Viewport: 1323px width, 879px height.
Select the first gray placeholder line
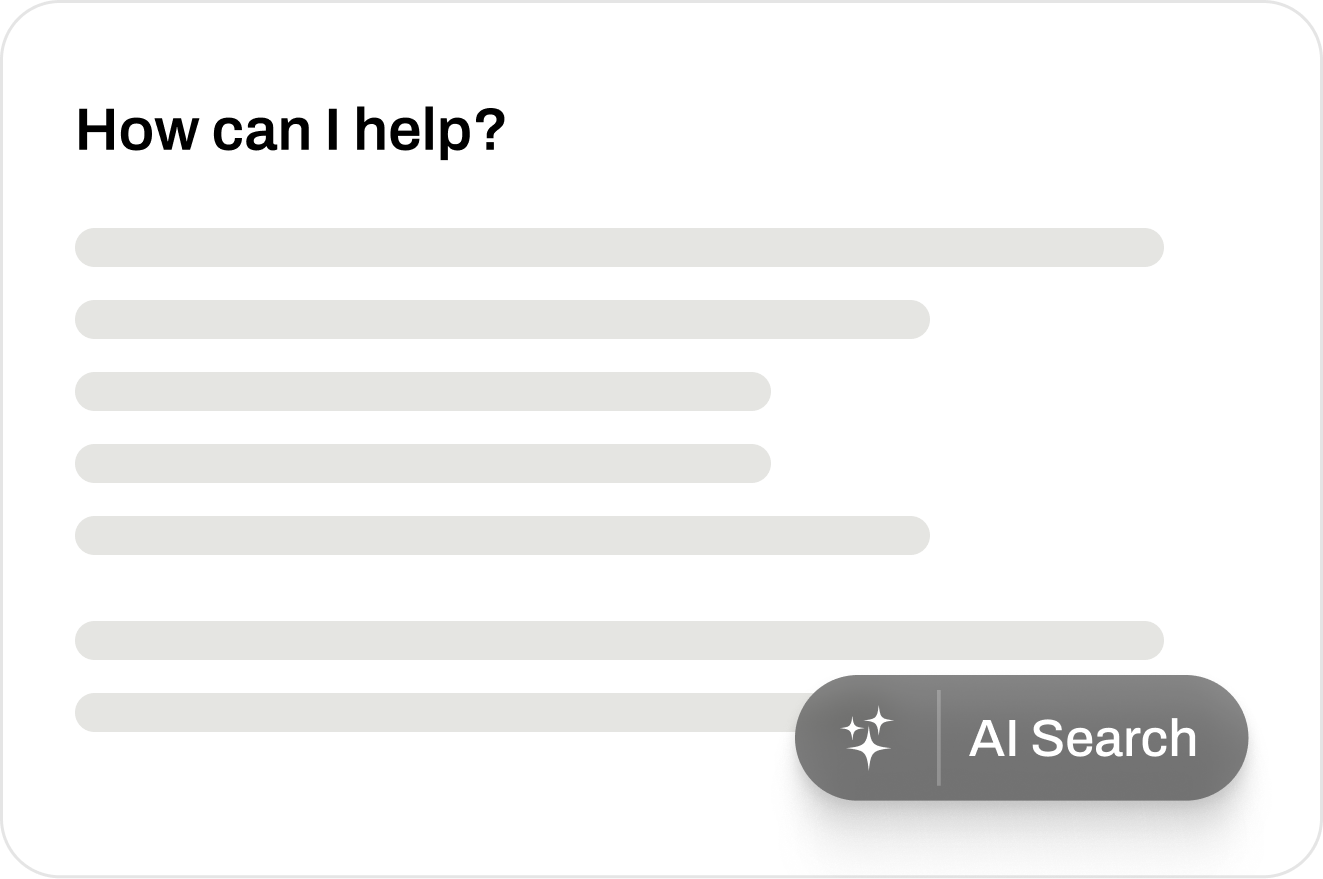[619, 247]
